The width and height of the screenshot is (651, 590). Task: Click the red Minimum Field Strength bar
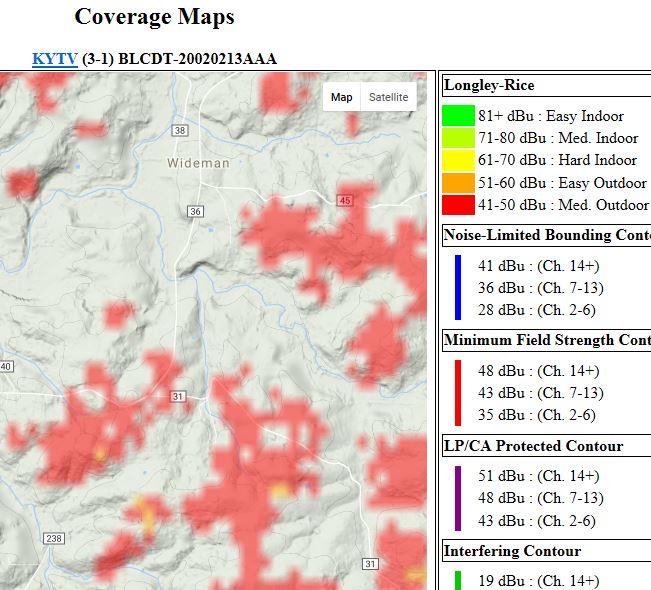(x=458, y=392)
